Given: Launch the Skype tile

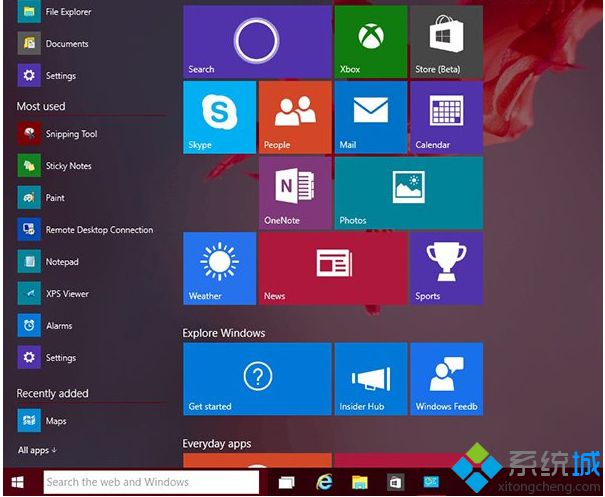Looking at the screenshot, I should click(x=220, y=117).
